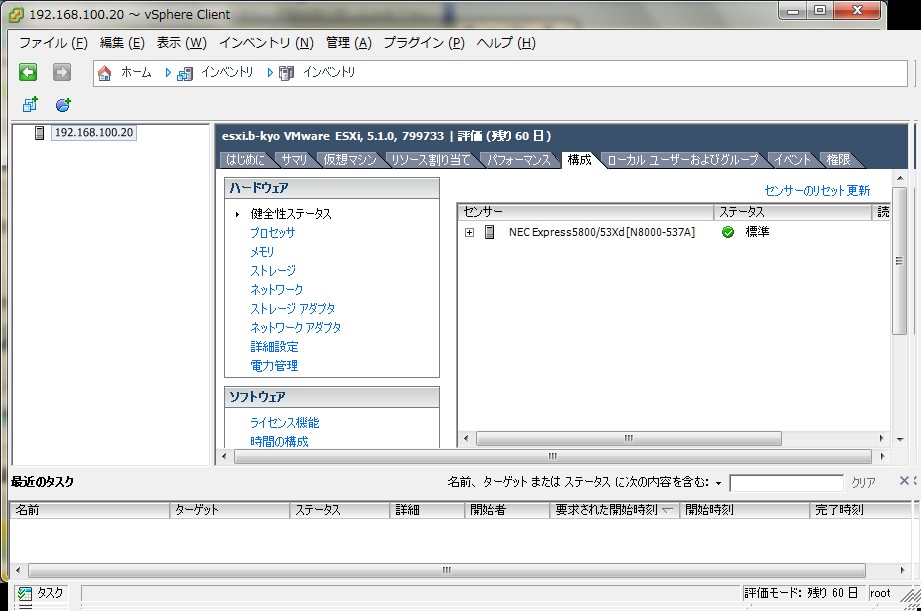Viewport: 921px width, 611px height.
Task: Click the task filter text field
Action: [x=786, y=483]
